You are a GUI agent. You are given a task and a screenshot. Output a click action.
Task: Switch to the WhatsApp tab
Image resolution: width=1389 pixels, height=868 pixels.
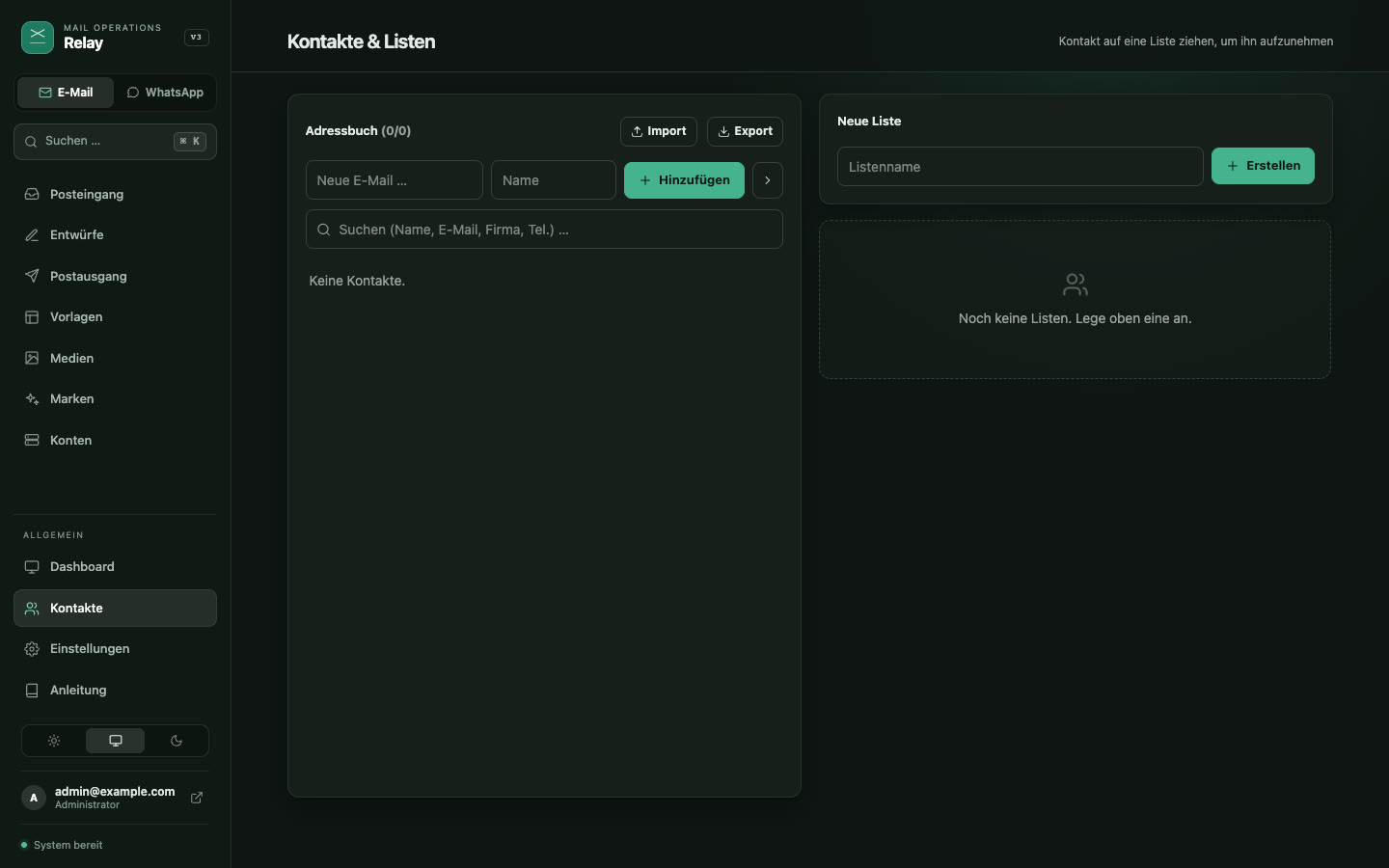pyautogui.click(x=165, y=93)
